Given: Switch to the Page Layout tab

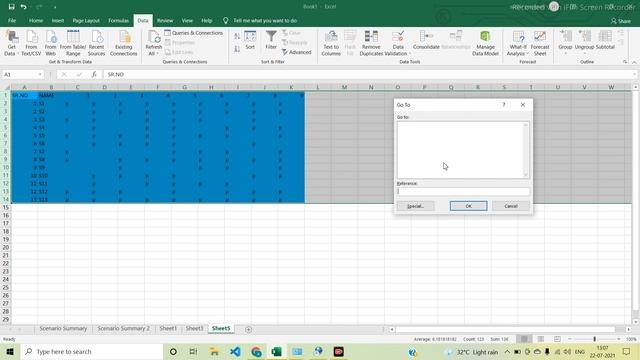Looking at the screenshot, I should pos(86,20).
